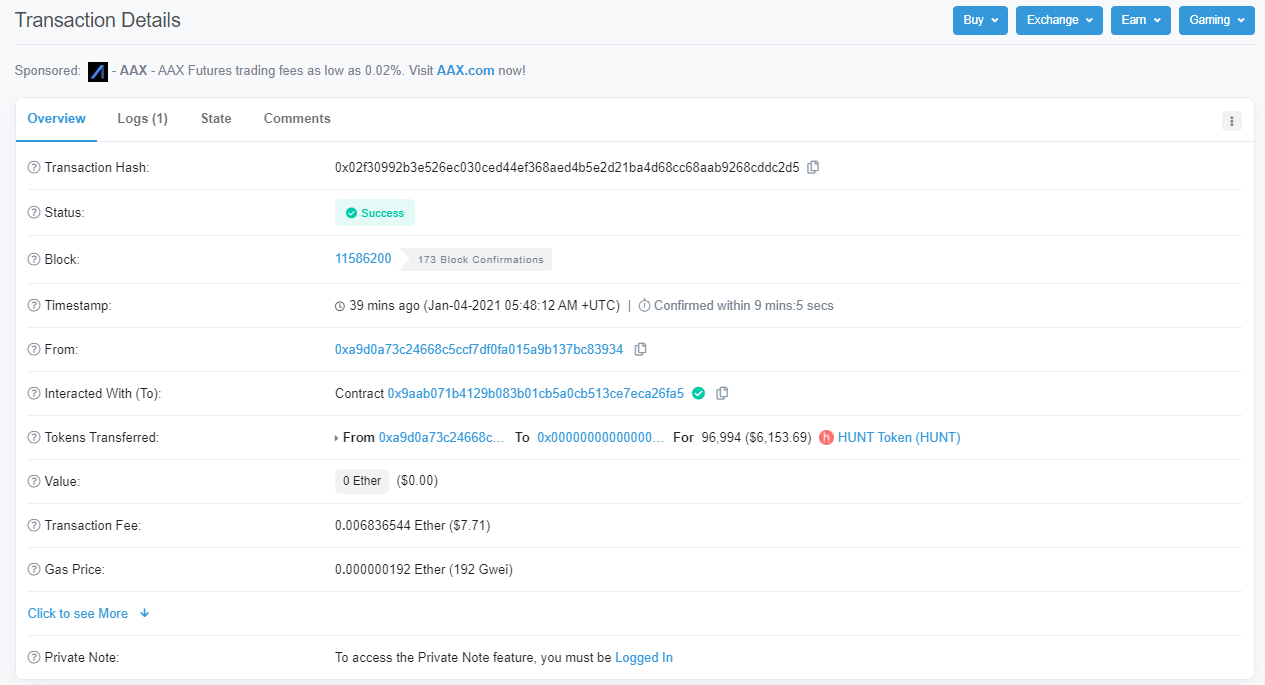Select the Overview tab
Screen dimensions: 1265x685
(x=57, y=118)
